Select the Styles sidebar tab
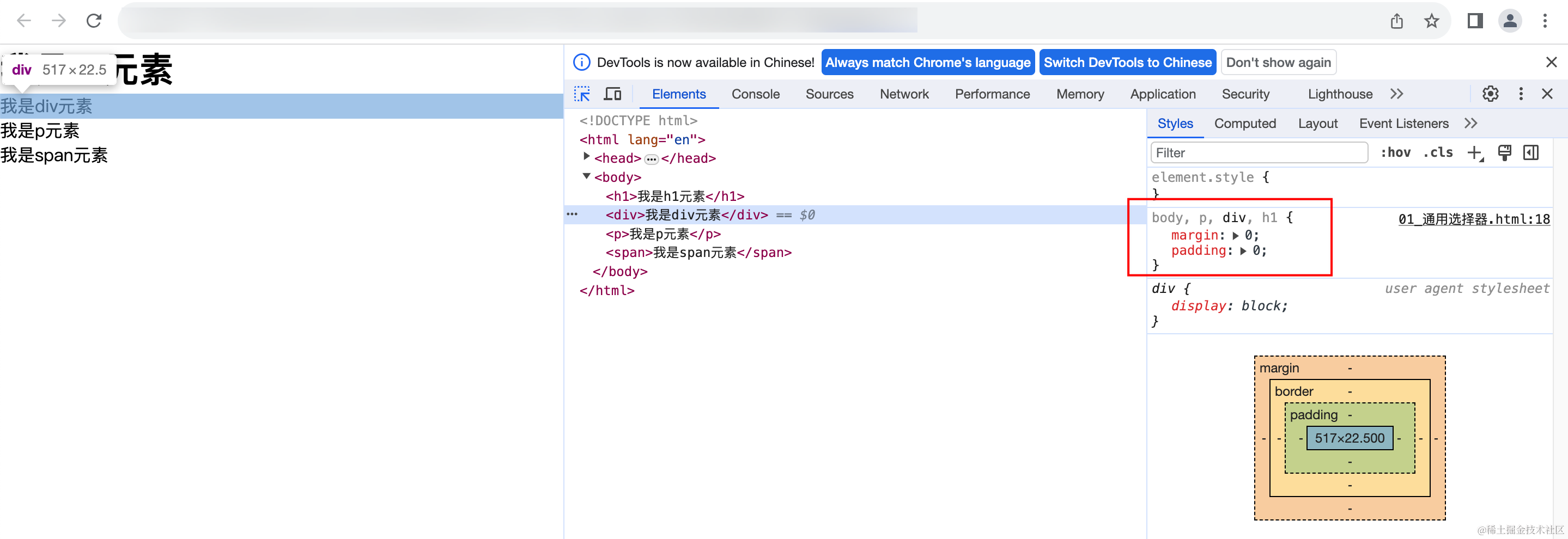1568x539 pixels. (x=1175, y=124)
